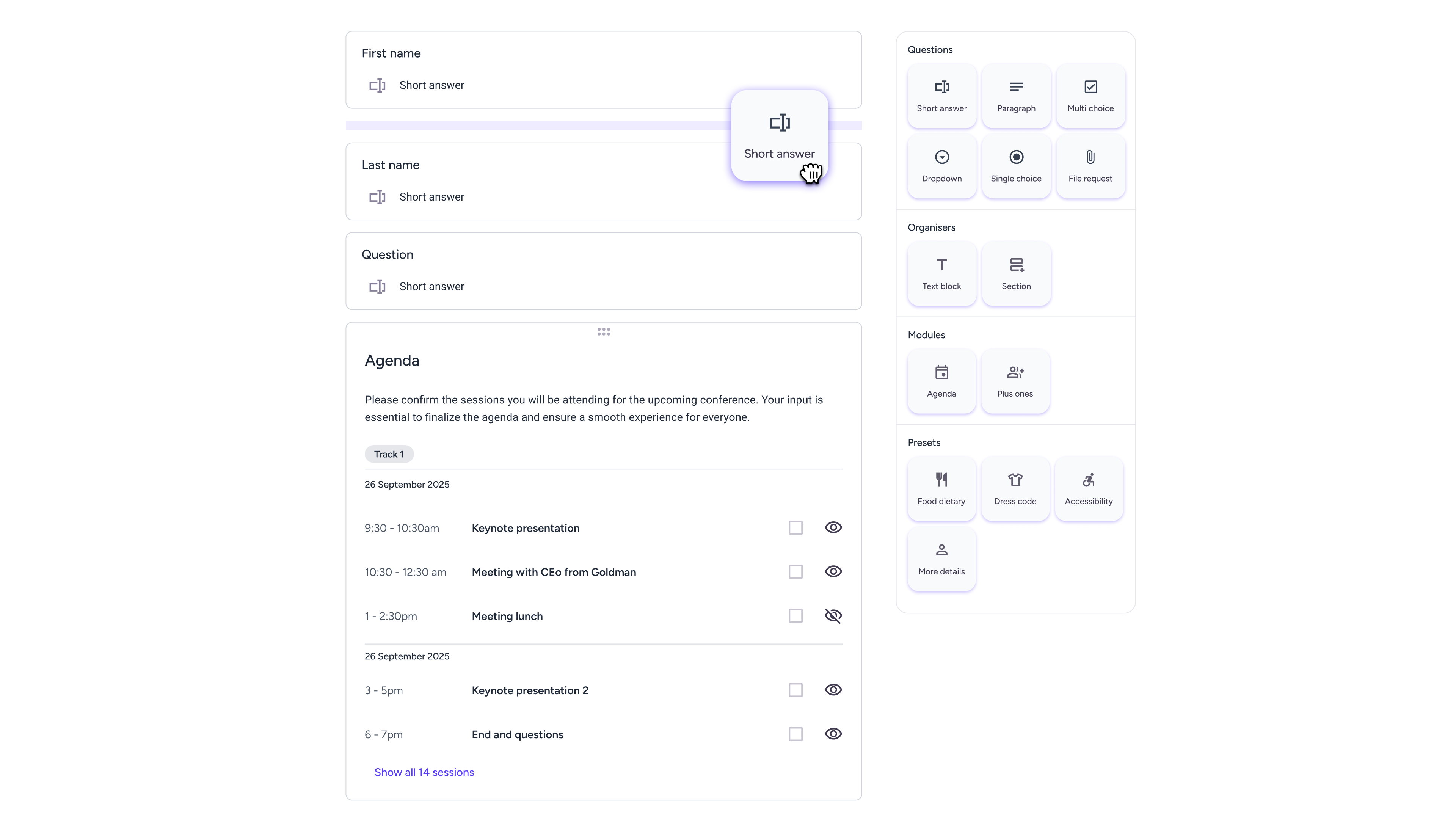Add a Dropdown question
Screen dimensions: 1456x819
(941, 166)
